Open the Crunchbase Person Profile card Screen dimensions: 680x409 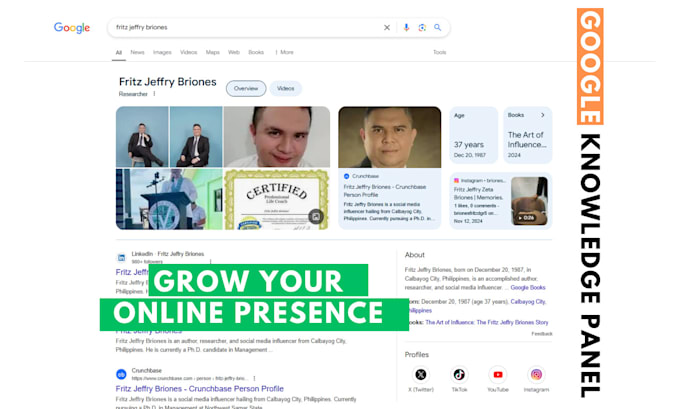pos(389,168)
